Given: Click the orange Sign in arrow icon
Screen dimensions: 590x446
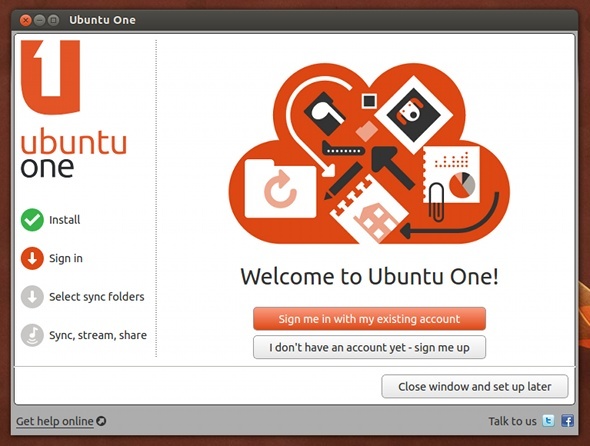Looking at the screenshot, I should [32, 258].
